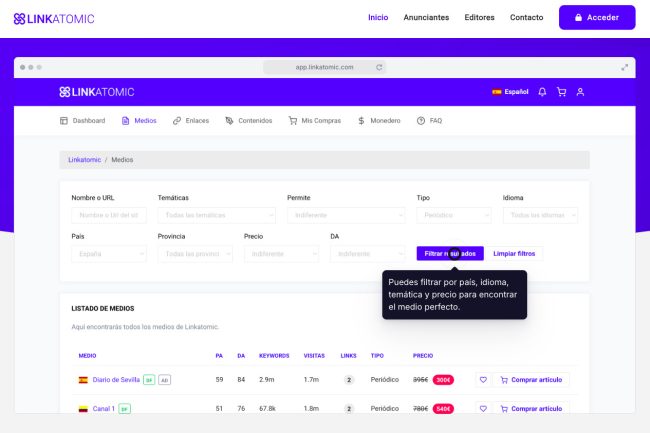Click the notification bell icon
Viewport: 650px width, 433px height.
point(542,92)
